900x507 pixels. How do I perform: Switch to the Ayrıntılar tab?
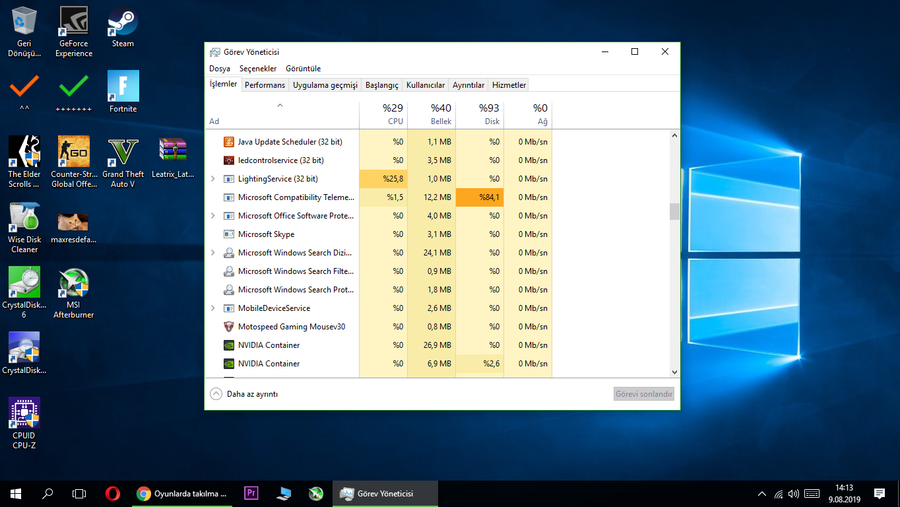[468, 85]
